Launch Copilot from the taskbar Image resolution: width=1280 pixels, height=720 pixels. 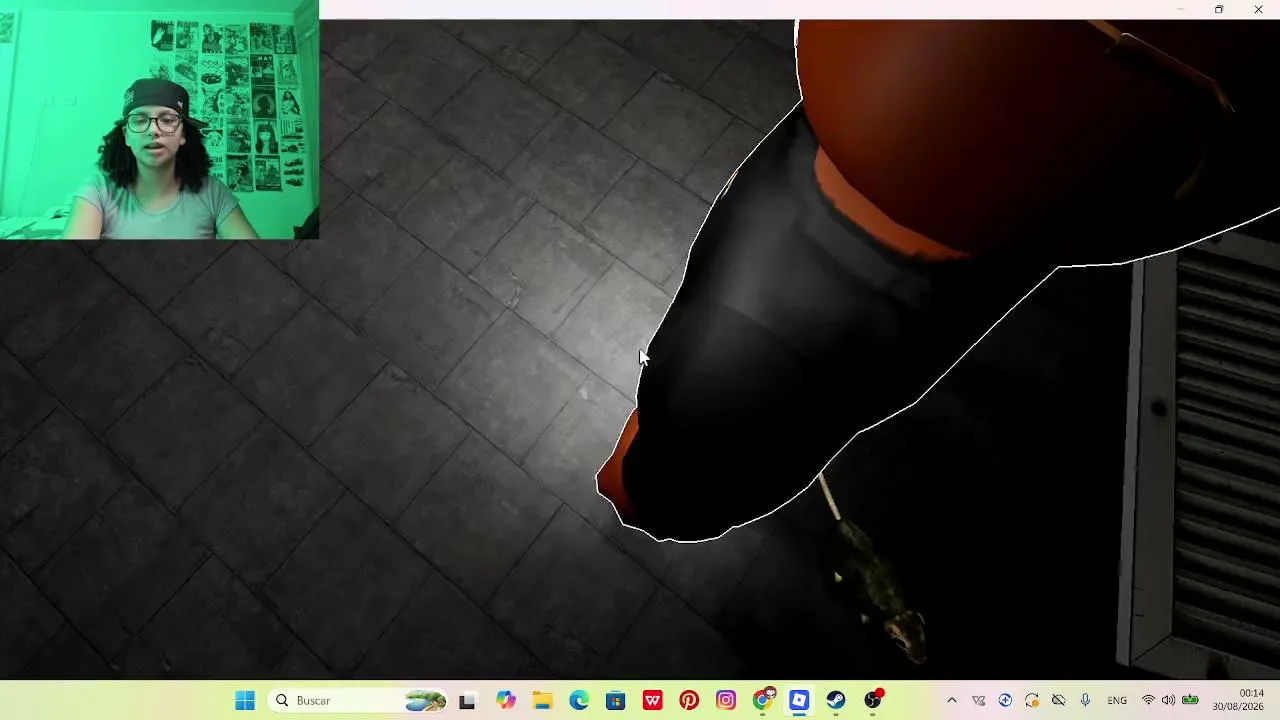point(506,700)
